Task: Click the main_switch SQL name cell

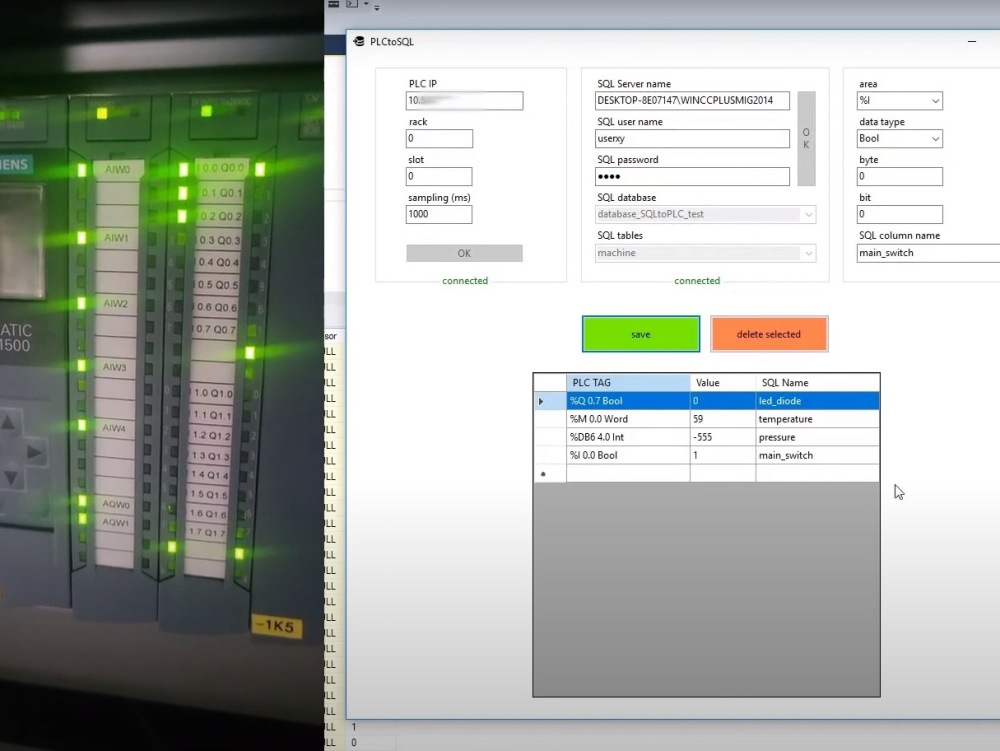Action: [818, 455]
